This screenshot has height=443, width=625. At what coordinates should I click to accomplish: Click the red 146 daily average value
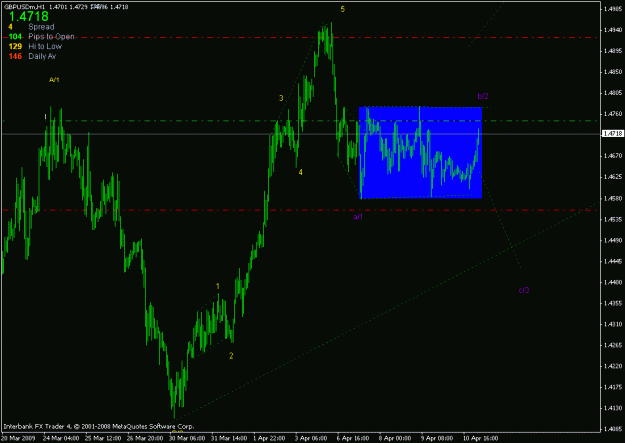(x=15, y=56)
